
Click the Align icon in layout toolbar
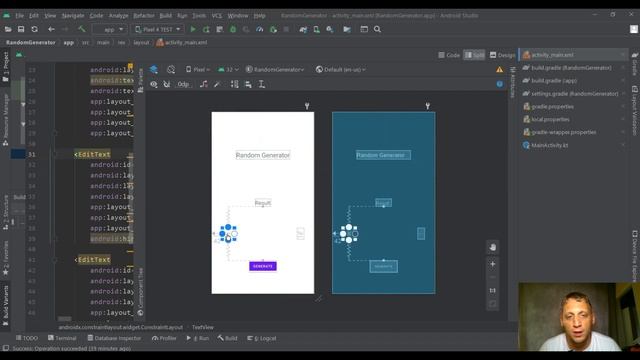click(x=248, y=84)
